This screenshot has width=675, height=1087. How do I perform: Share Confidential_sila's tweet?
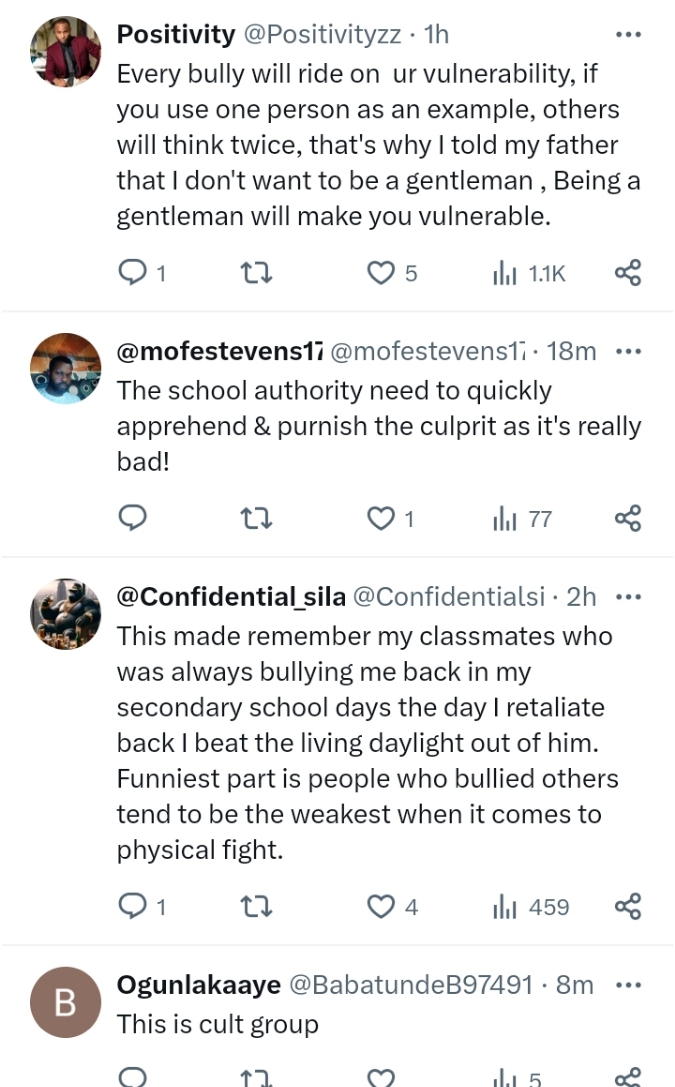pyautogui.click(x=627, y=907)
